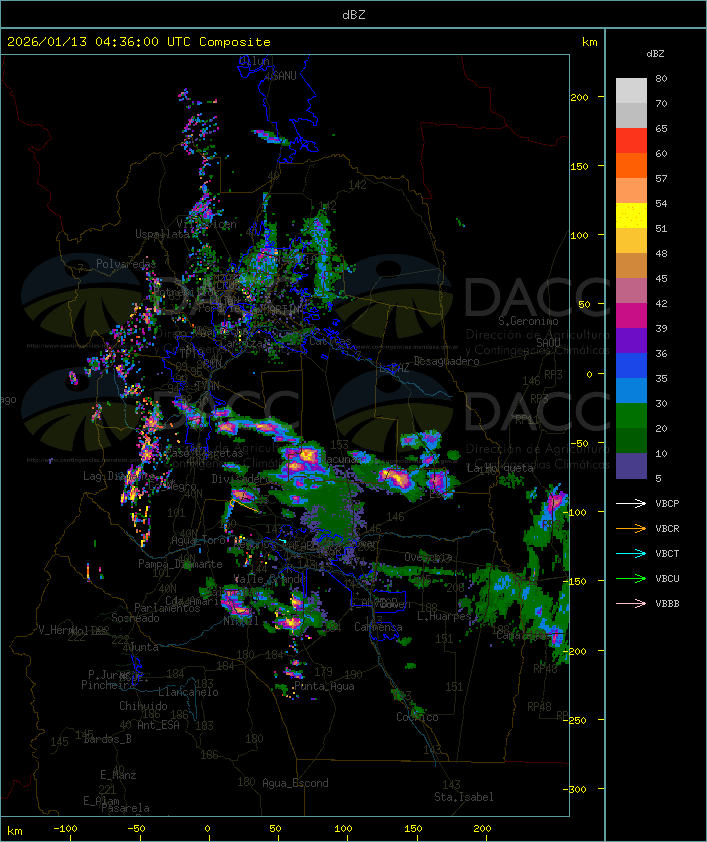Click the Sta.Isabel label on map
This screenshot has height=842, width=707.
pos(463,797)
